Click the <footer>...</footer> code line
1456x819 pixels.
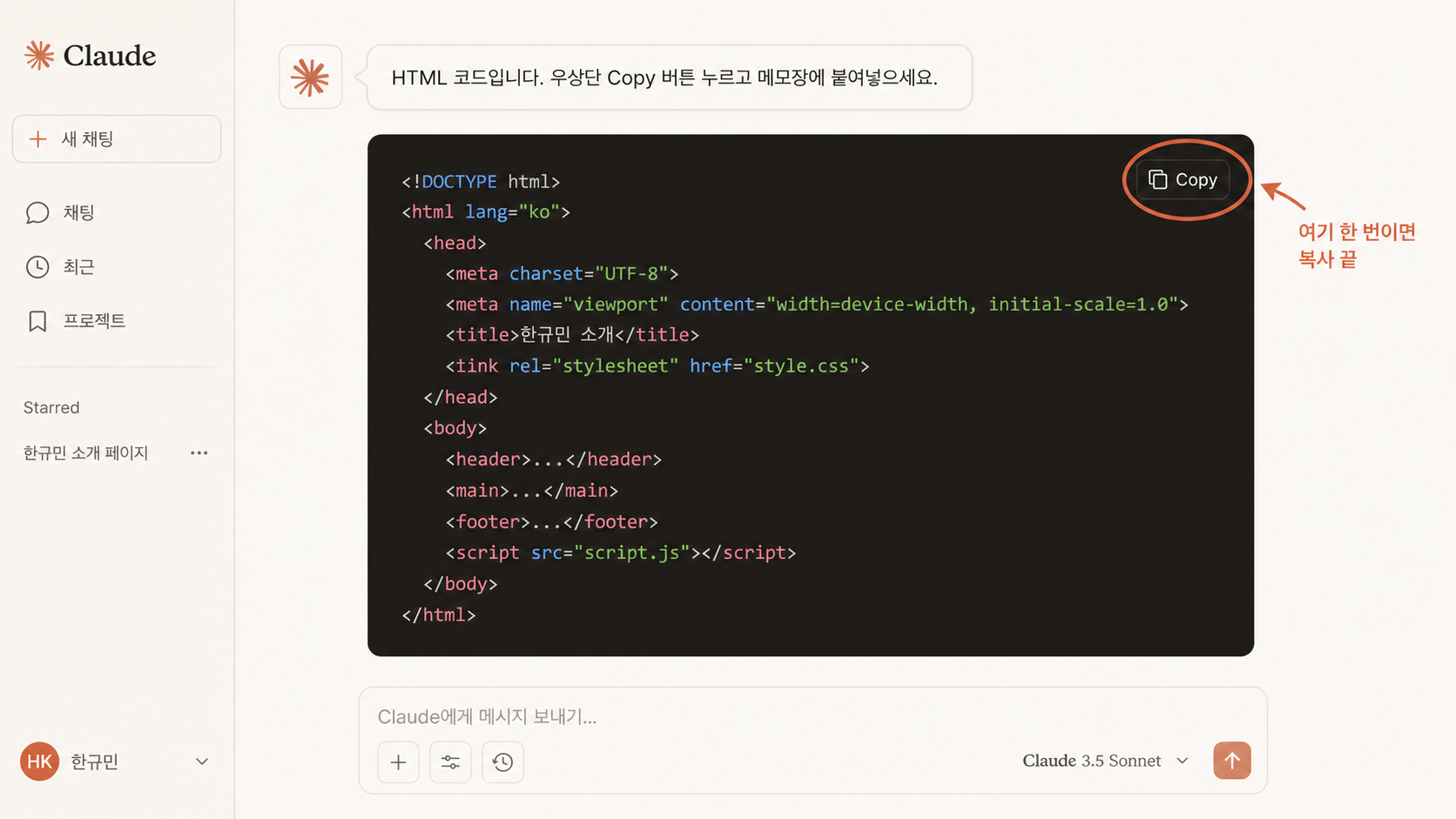[552, 521]
